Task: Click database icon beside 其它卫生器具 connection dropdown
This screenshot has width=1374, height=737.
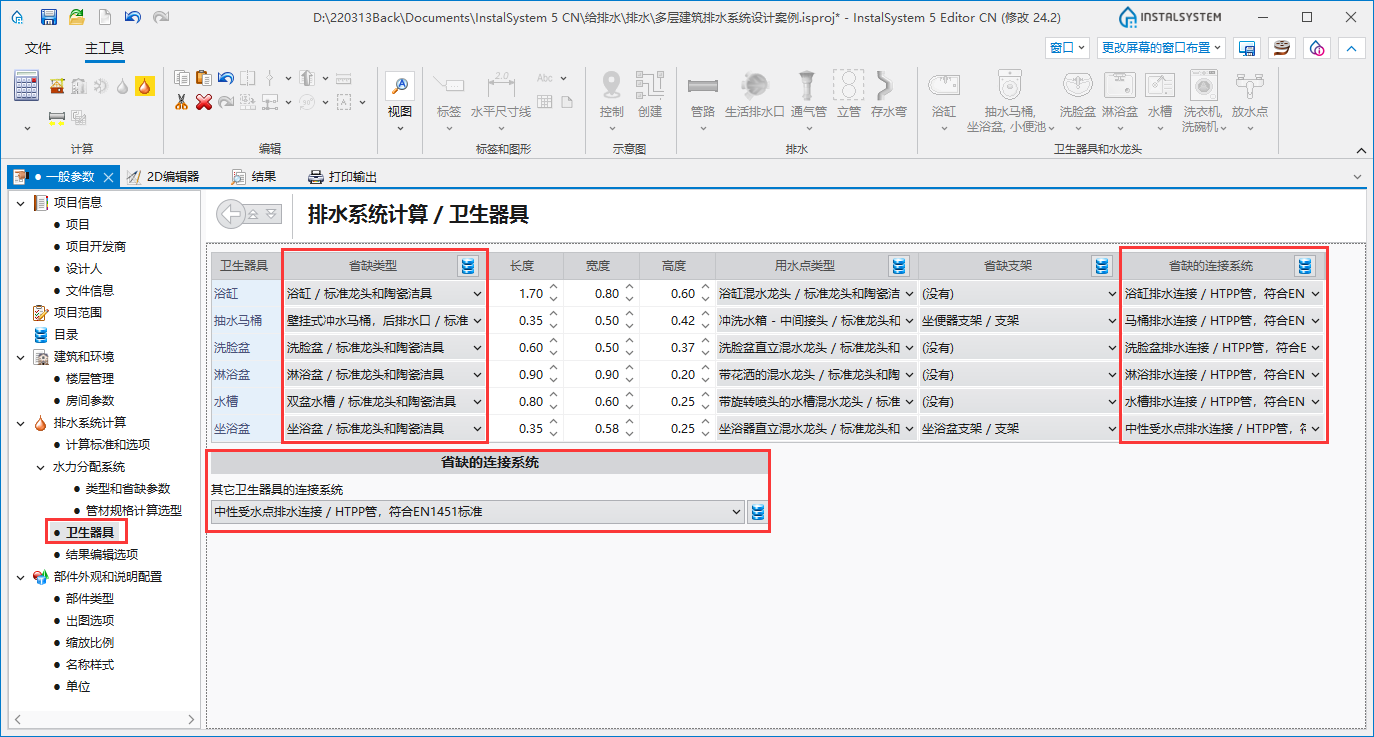Action: (x=757, y=512)
